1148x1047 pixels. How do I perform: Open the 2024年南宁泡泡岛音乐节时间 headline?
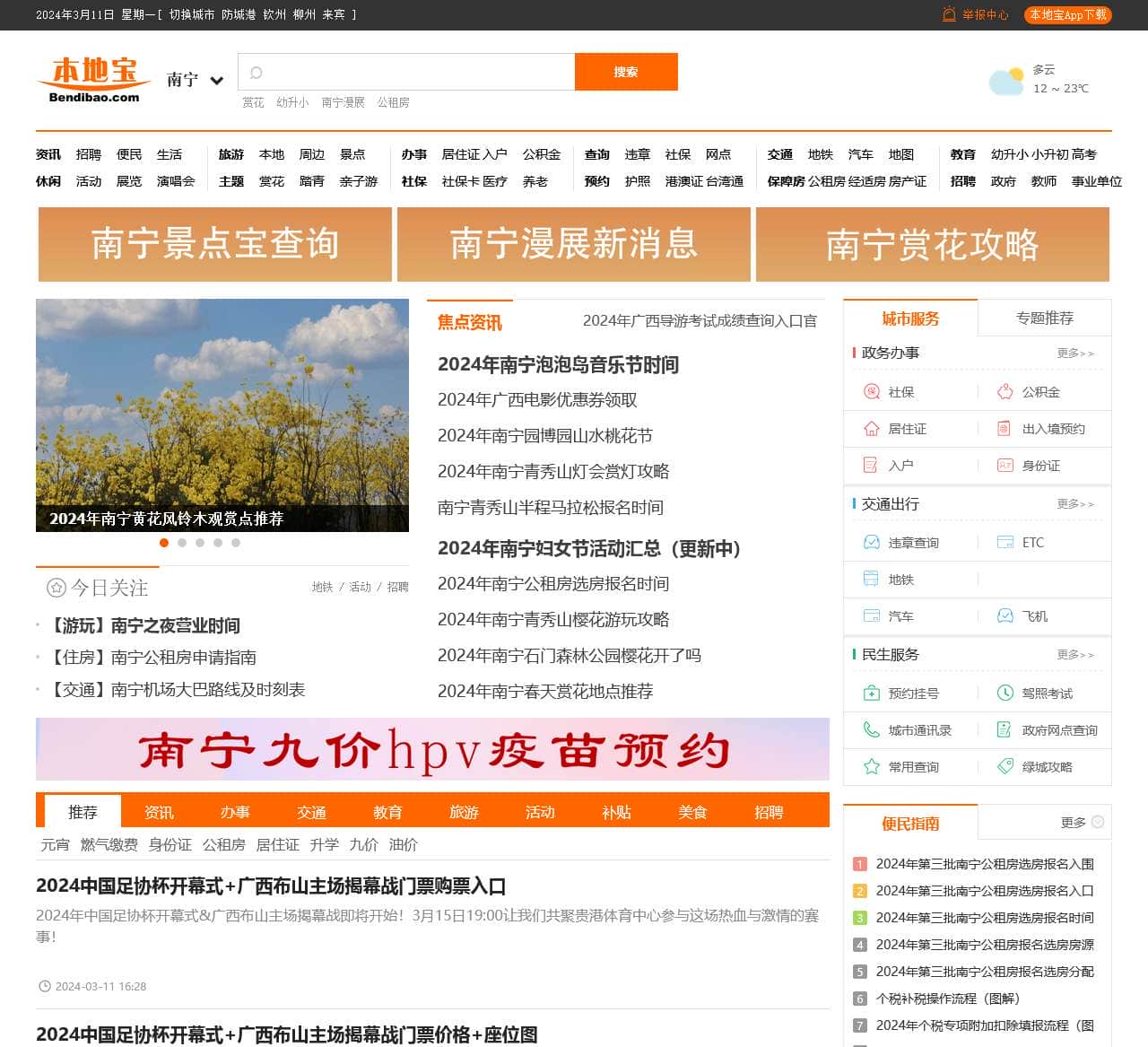(x=558, y=365)
